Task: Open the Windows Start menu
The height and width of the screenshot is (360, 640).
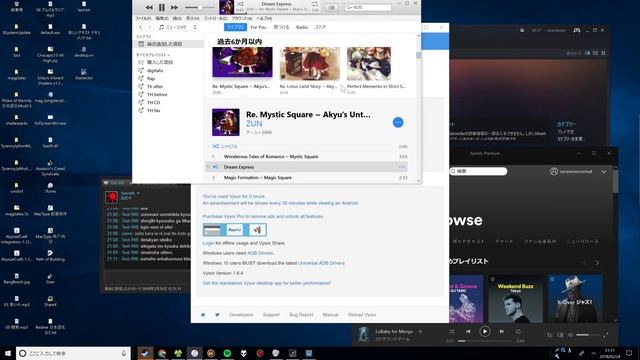Action: coord(8,353)
